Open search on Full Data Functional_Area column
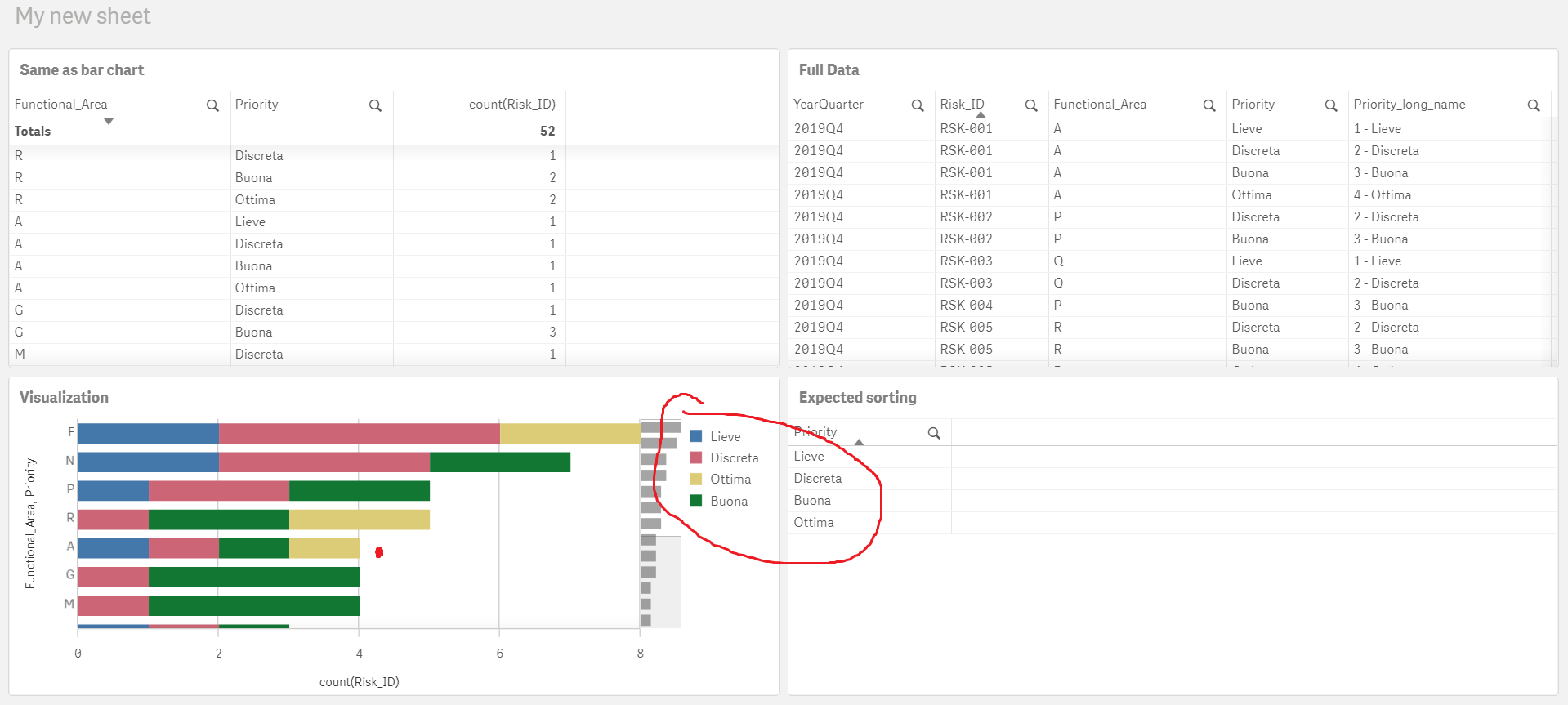Screen dimensions: 1568x705 [x=1209, y=105]
